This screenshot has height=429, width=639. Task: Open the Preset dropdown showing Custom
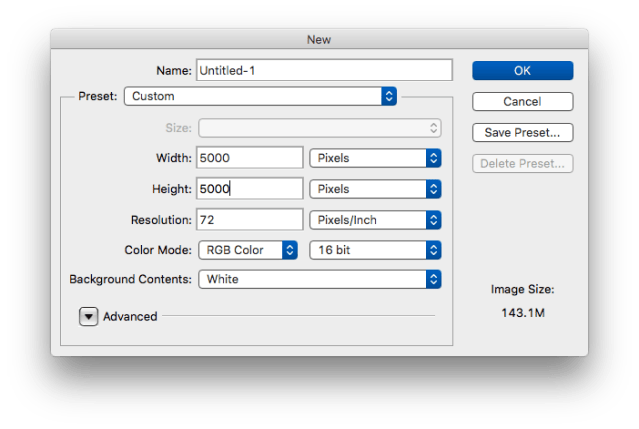(260, 96)
